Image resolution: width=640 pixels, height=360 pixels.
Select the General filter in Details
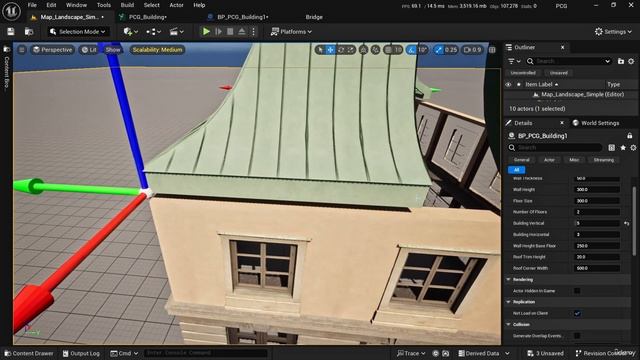click(x=522, y=160)
